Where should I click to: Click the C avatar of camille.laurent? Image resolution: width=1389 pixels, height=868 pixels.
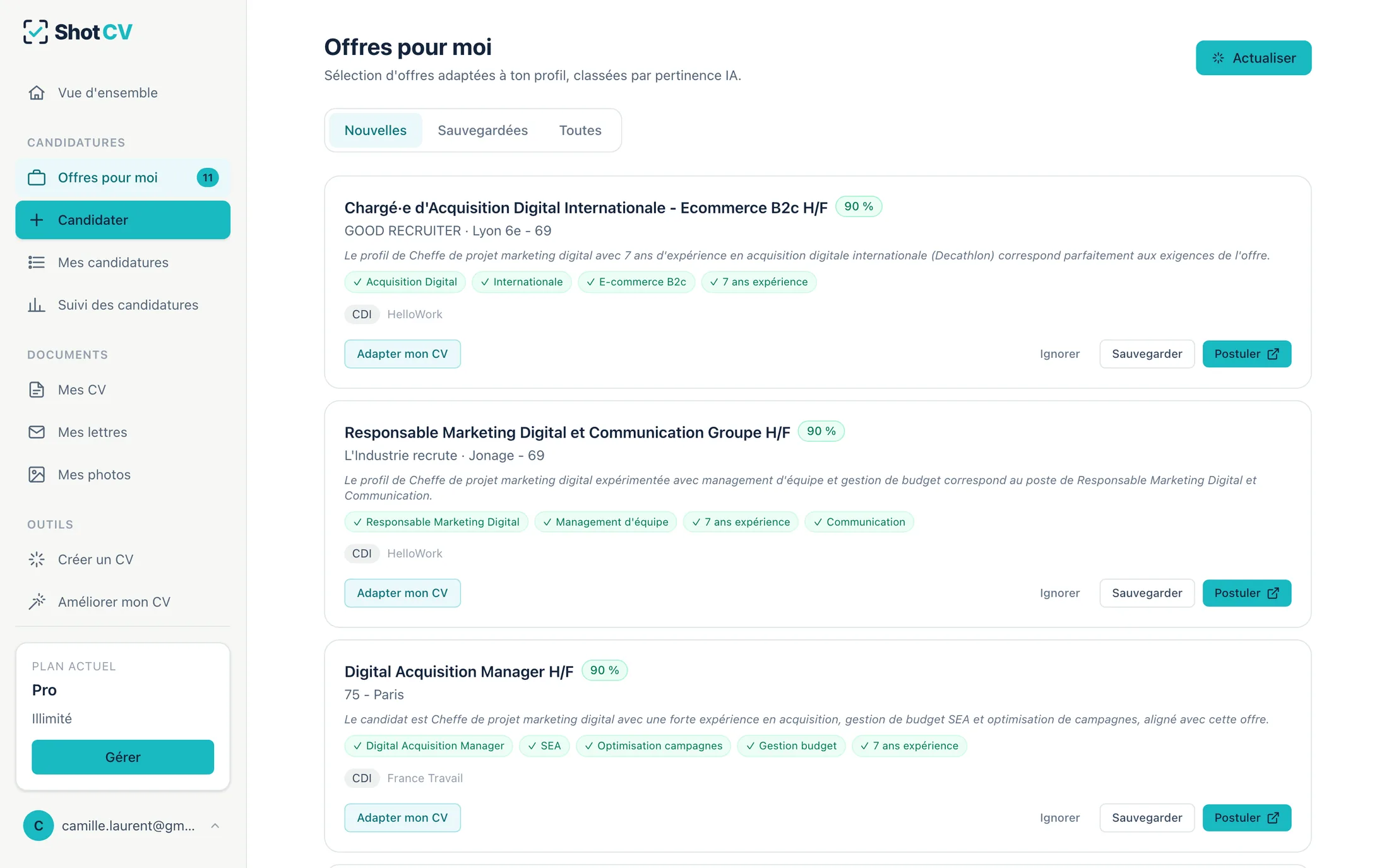(x=39, y=825)
